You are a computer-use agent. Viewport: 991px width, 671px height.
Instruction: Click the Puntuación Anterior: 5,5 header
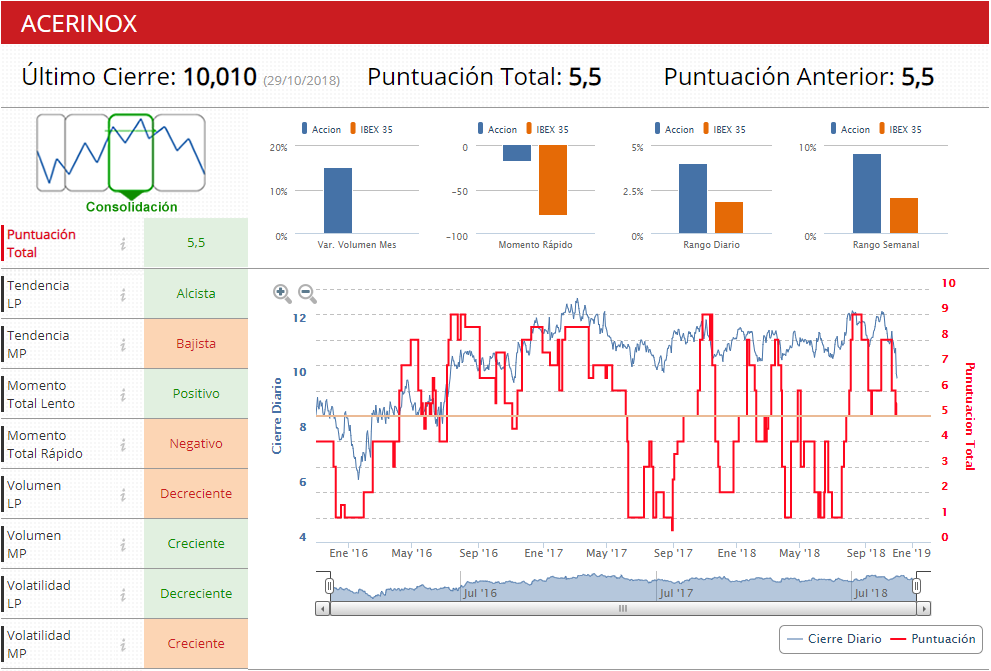point(799,76)
